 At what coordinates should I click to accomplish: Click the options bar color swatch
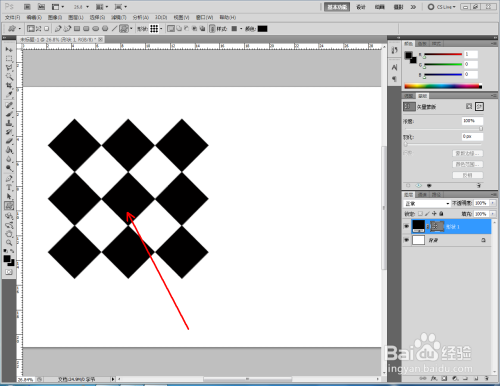(x=262, y=29)
